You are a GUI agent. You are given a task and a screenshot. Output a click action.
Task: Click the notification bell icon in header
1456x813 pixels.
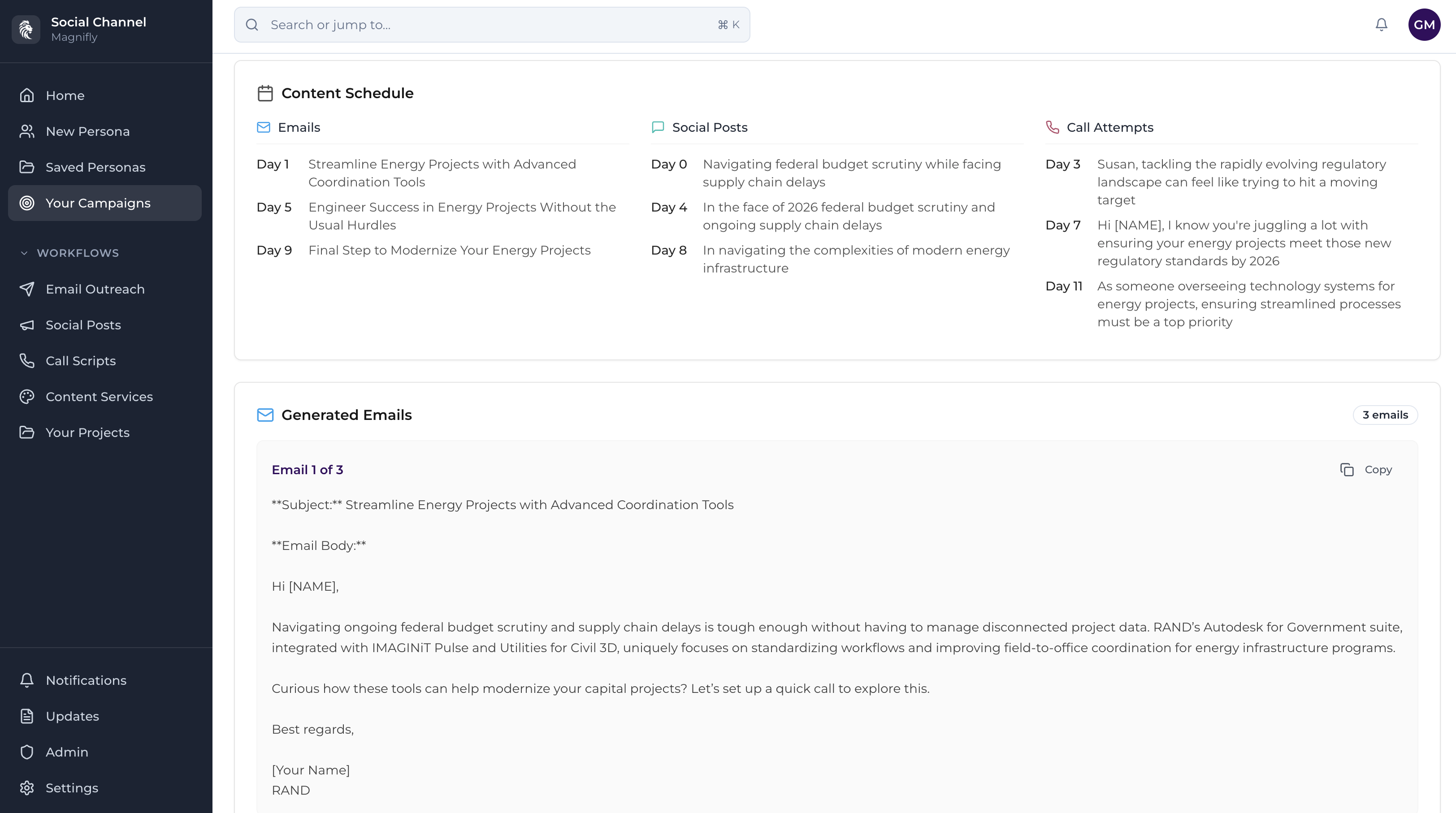[1381, 25]
